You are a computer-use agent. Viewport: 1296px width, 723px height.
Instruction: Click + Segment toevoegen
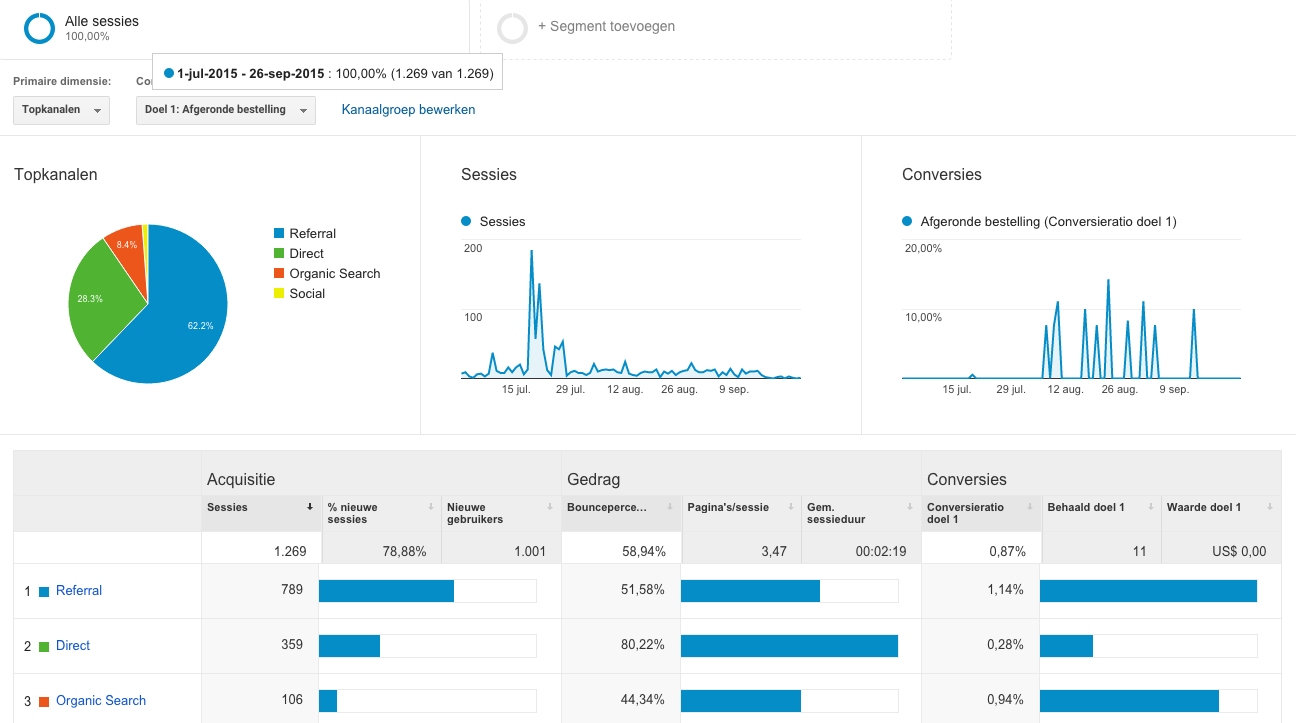[606, 26]
